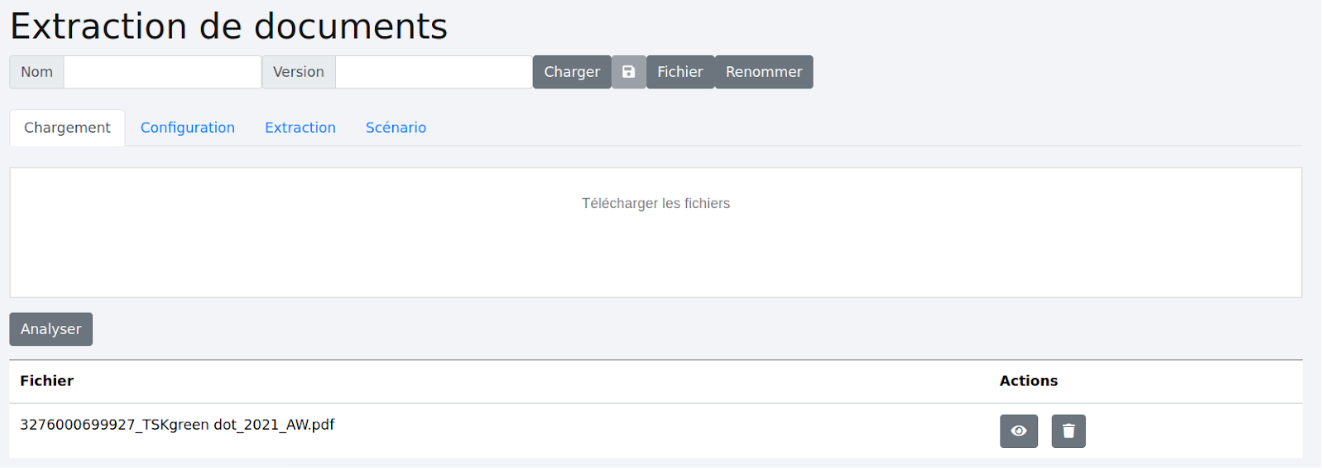Viewport: 1322px width, 470px height.
Task: Go to the Scénario tab
Action: pyautogui.click(x=396, y=128)
